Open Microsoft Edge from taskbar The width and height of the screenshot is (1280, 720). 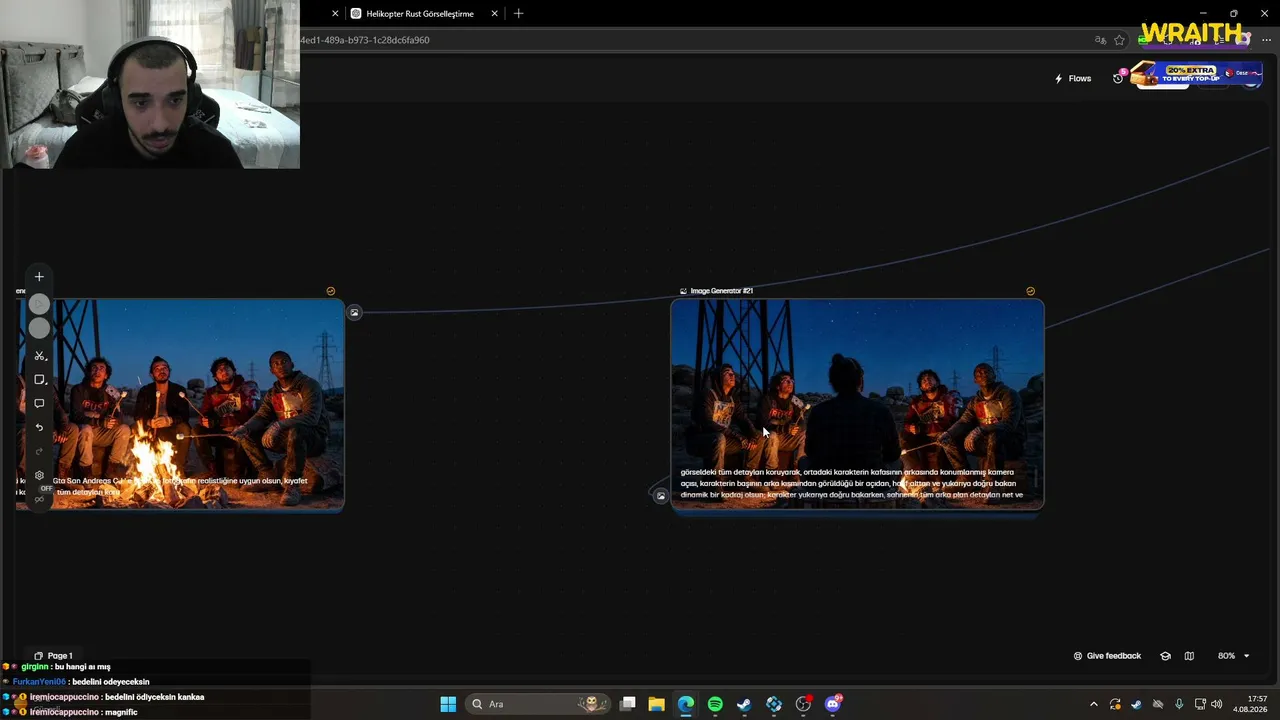pos(686,704)
